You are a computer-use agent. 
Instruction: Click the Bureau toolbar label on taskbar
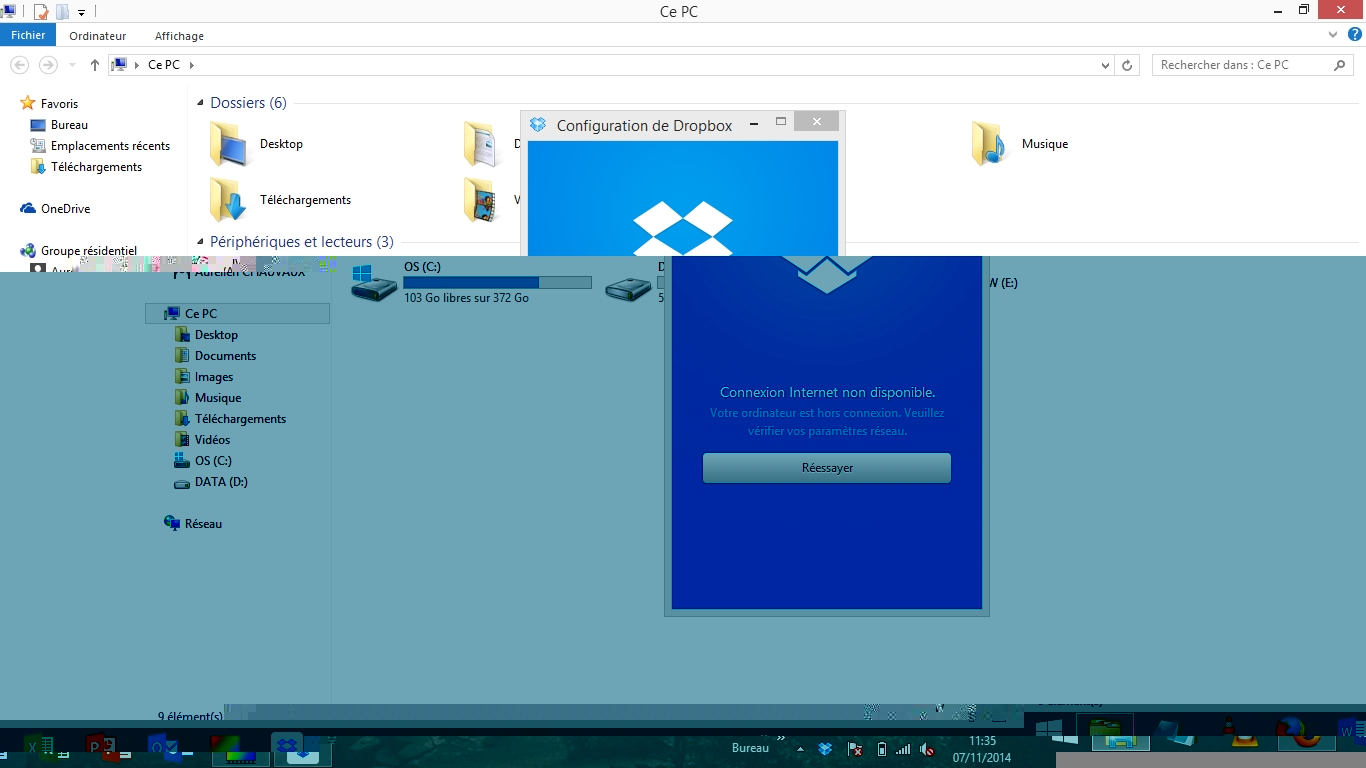tap(751, 748)
